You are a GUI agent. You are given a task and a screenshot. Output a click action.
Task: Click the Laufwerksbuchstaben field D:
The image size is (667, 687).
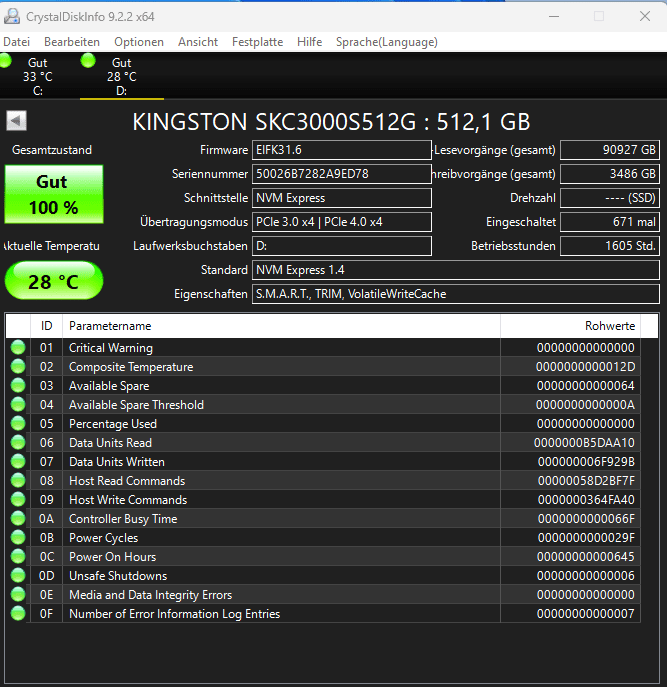[x=342, y=246]
